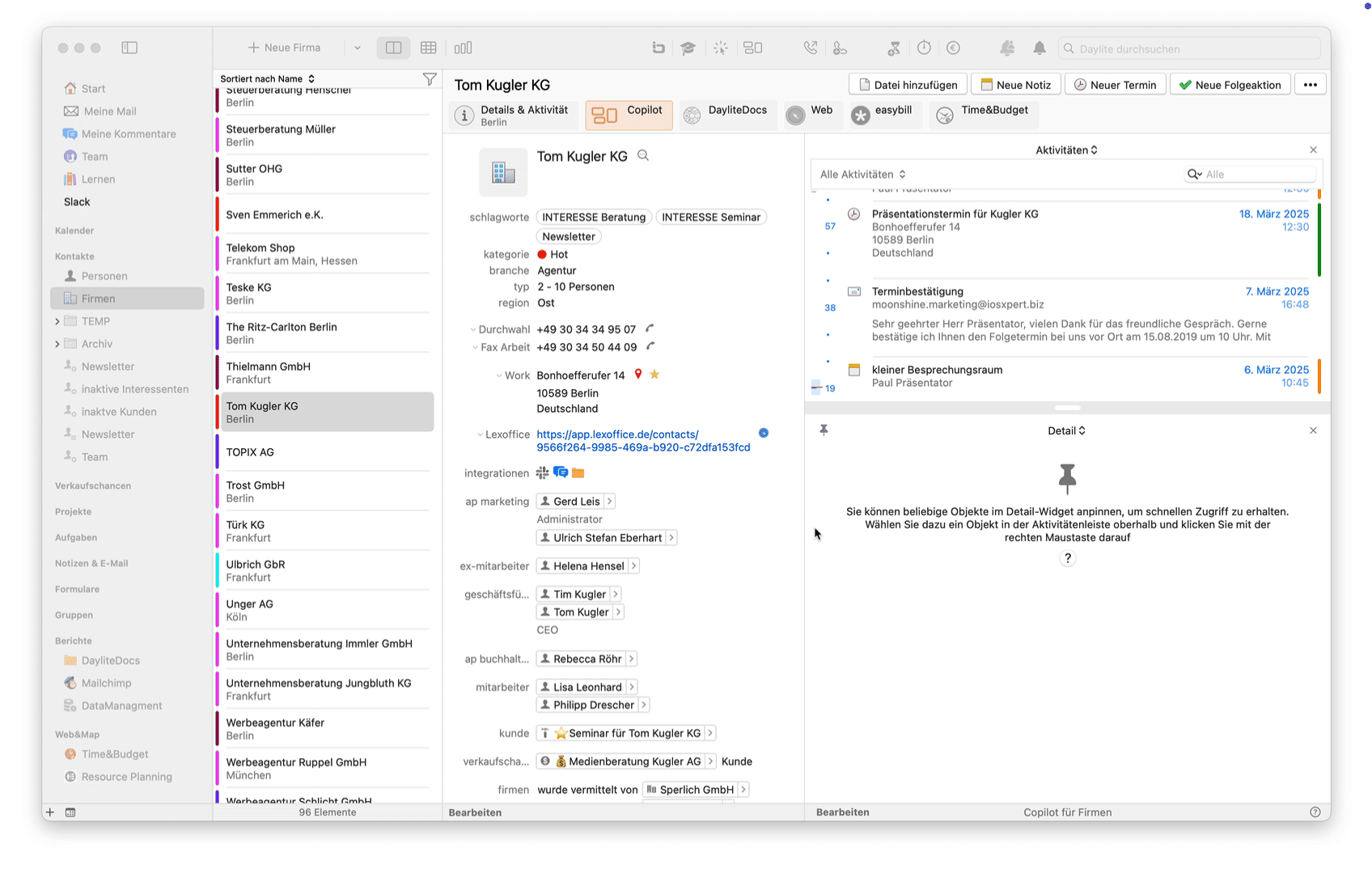Viewport: 1372px width, 877px height.
Task: Open the euro billing icon
Action: [x=954, y=48]
